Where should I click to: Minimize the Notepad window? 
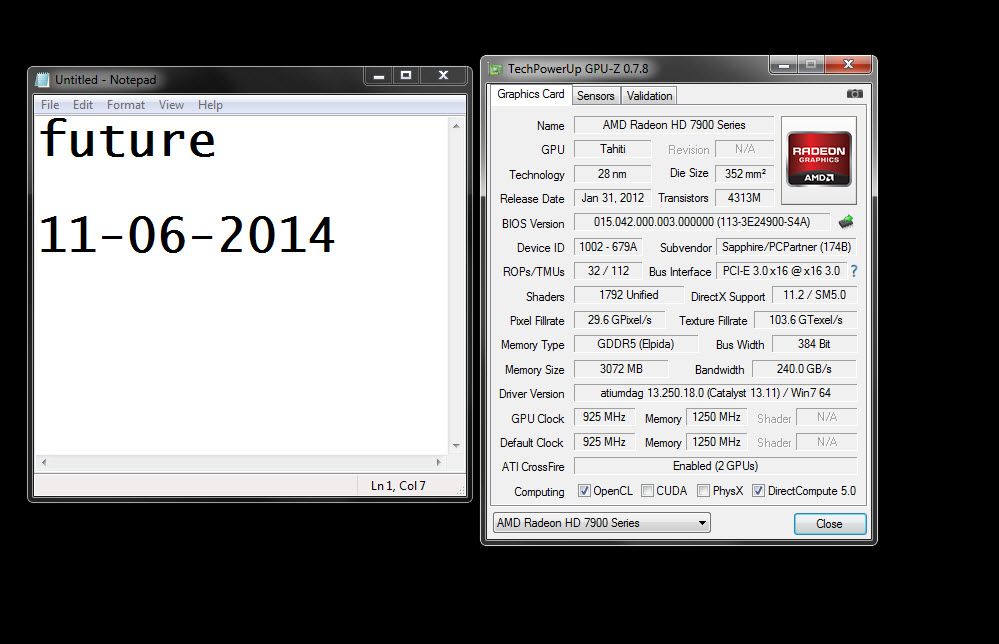click(378, 76)
